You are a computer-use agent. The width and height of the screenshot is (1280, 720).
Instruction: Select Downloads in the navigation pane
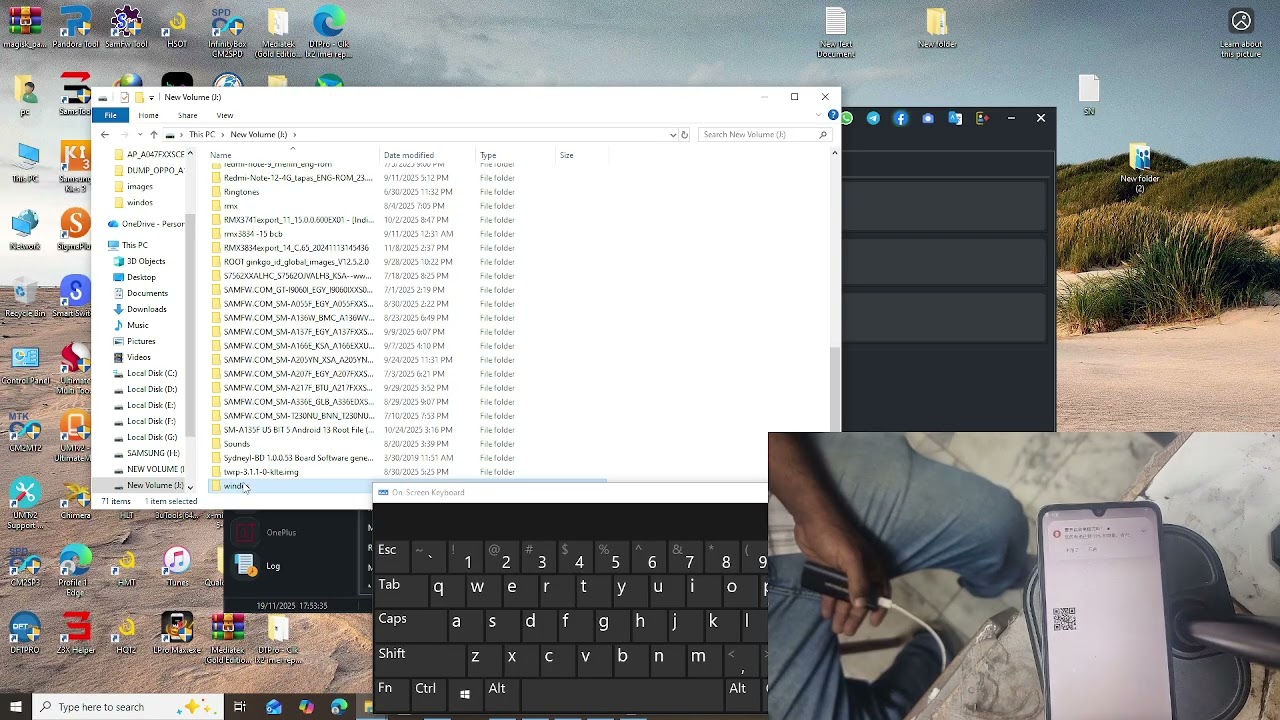[x=147, y=309]
